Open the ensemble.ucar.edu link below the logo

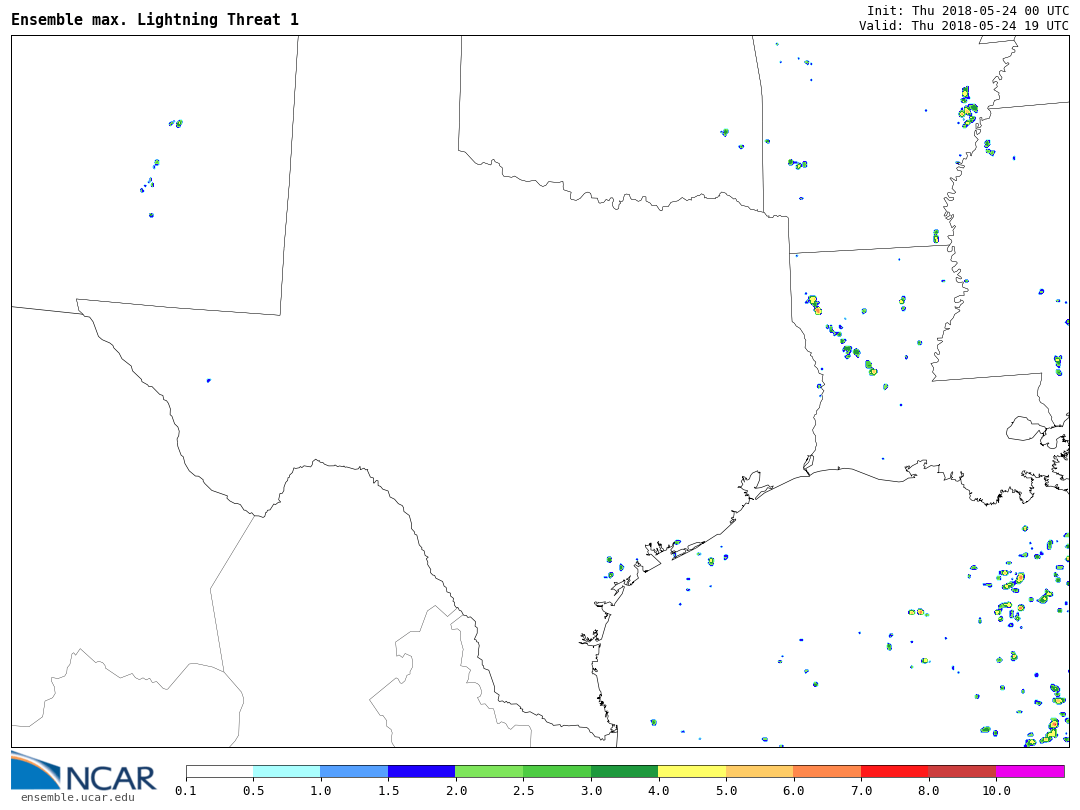click(x=77, y=797)
